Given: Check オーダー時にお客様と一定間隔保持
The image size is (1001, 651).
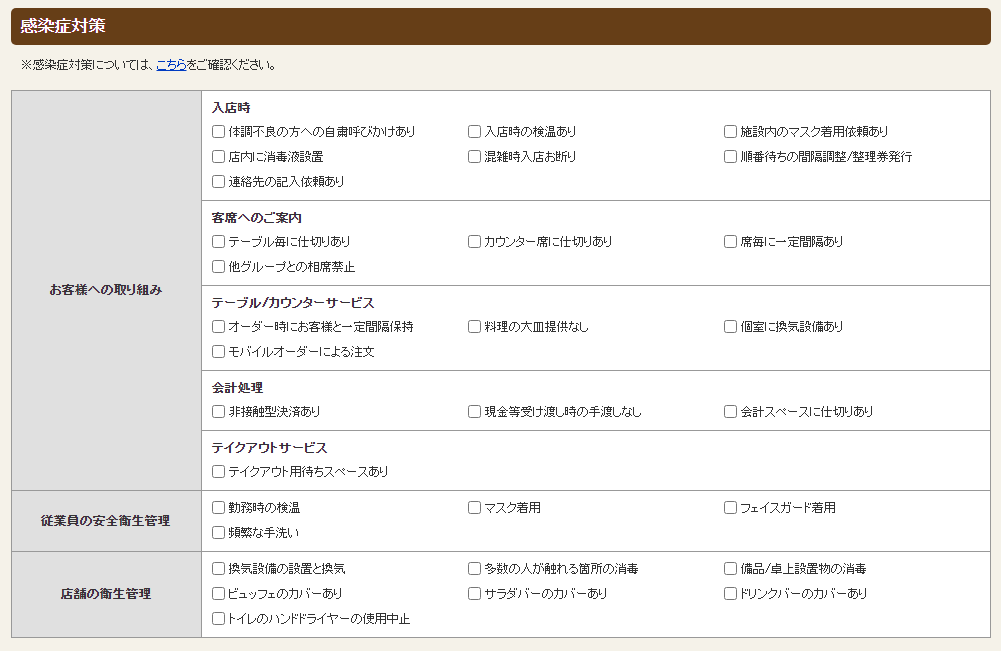Looking at the screenshot, I should pyautogui.click(x=218, y=326).
